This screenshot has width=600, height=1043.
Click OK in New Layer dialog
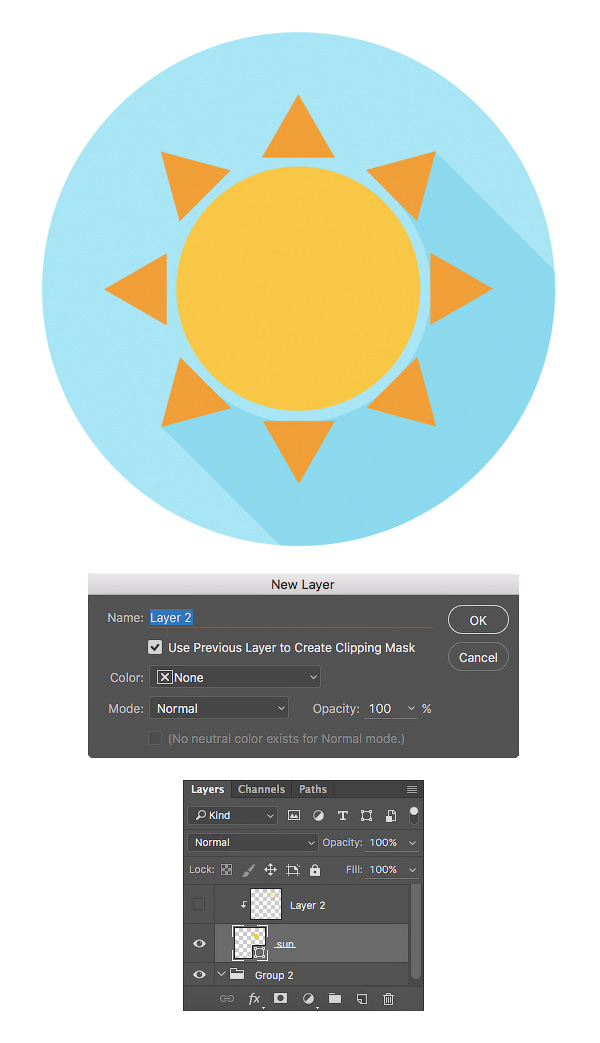(x=478, y=620)
